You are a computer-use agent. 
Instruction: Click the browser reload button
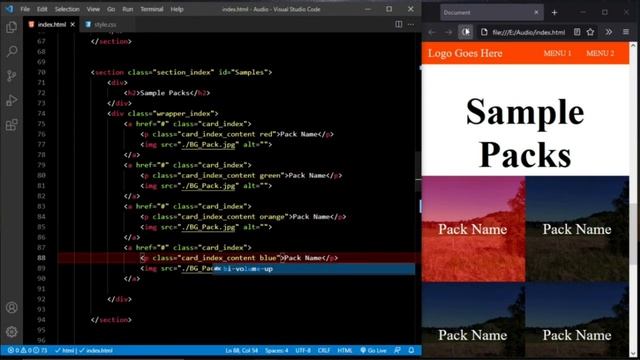[465, 32]
